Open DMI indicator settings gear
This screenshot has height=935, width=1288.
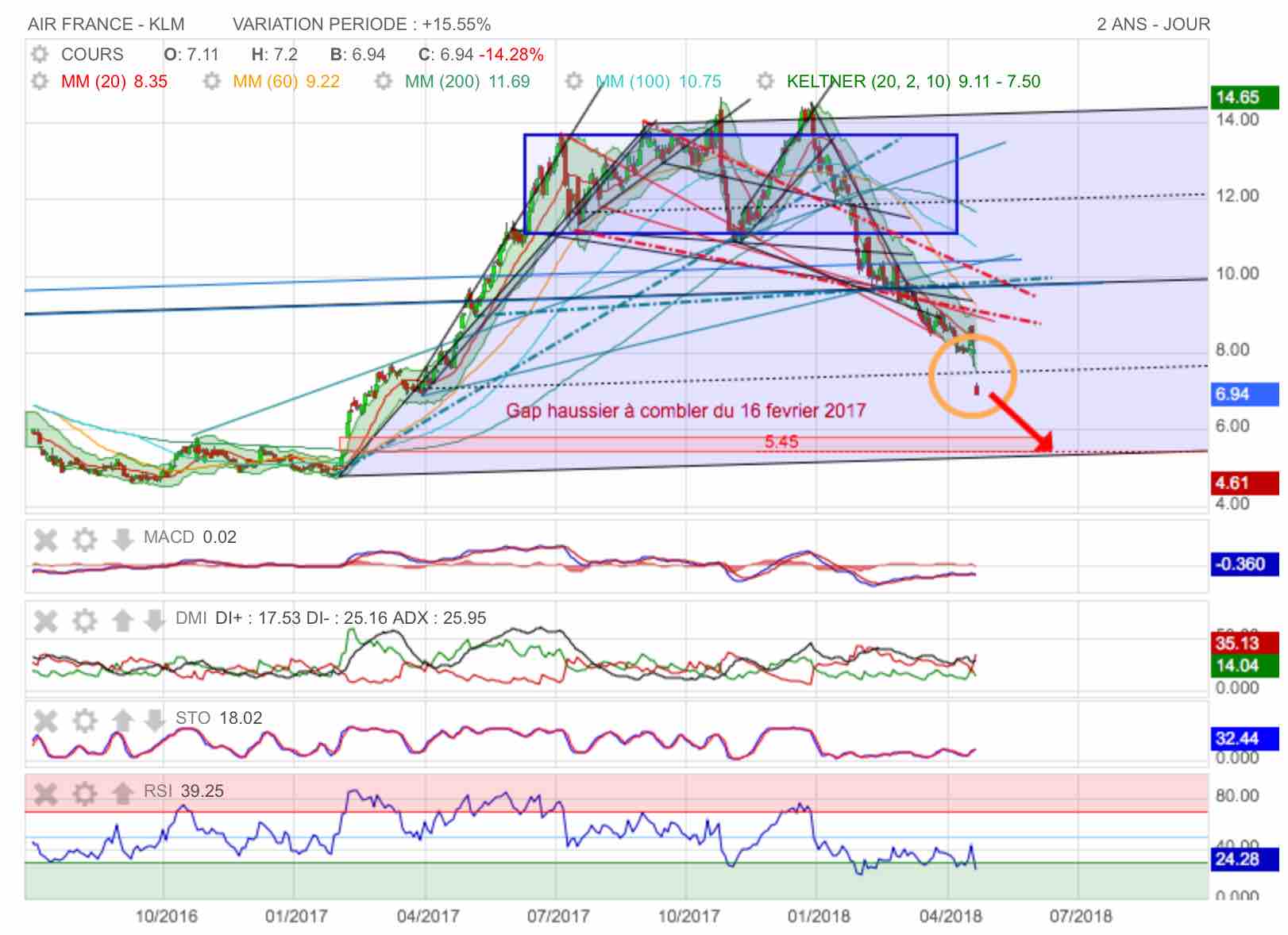[x=84, y=621]
